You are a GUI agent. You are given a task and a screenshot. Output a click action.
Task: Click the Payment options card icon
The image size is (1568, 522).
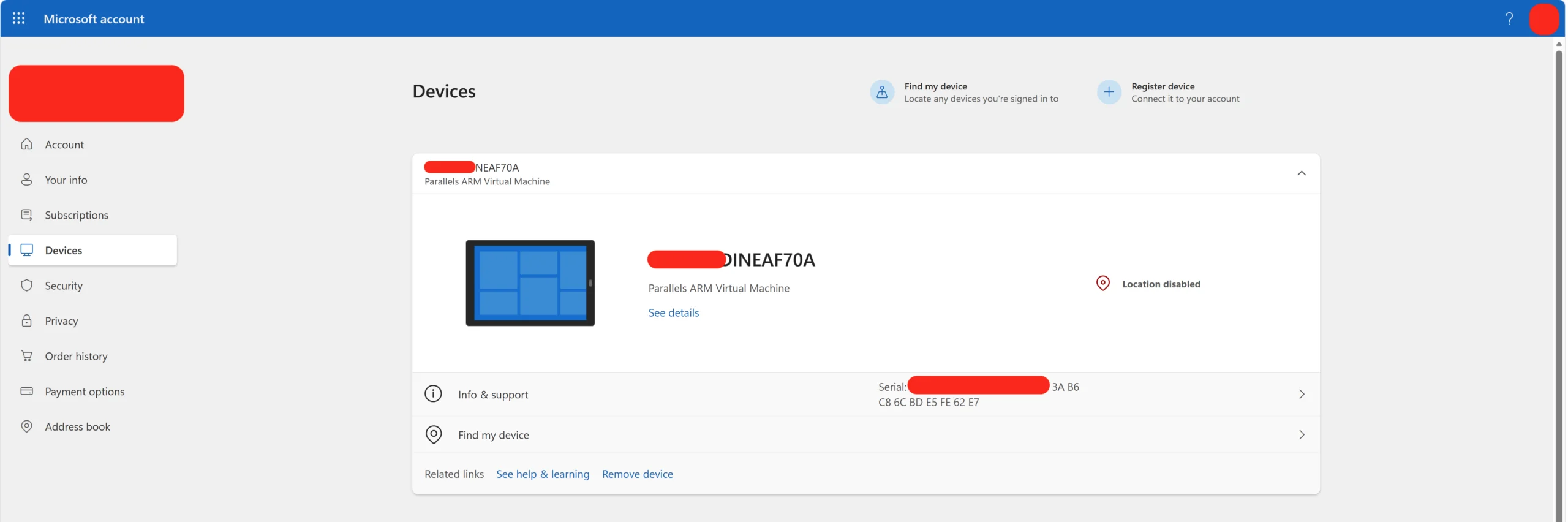point(27,391)
